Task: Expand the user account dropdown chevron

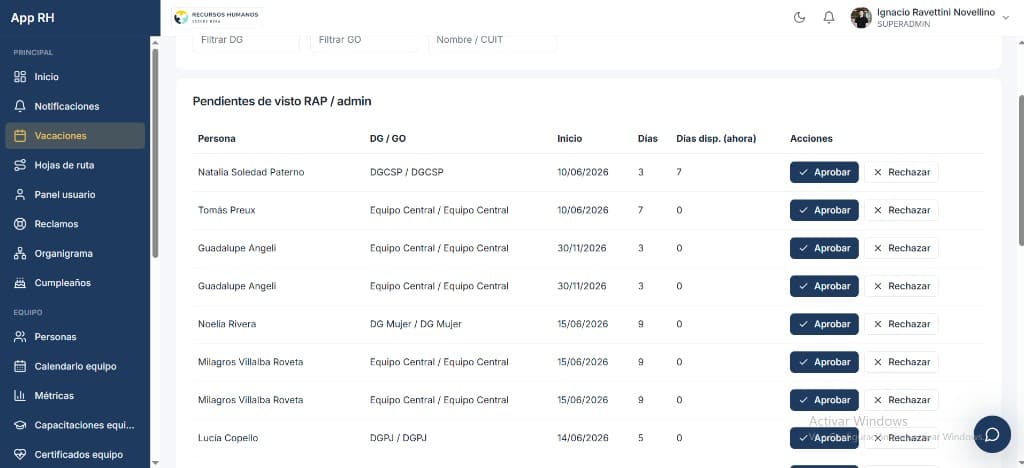Action: tap(1005, 18)
